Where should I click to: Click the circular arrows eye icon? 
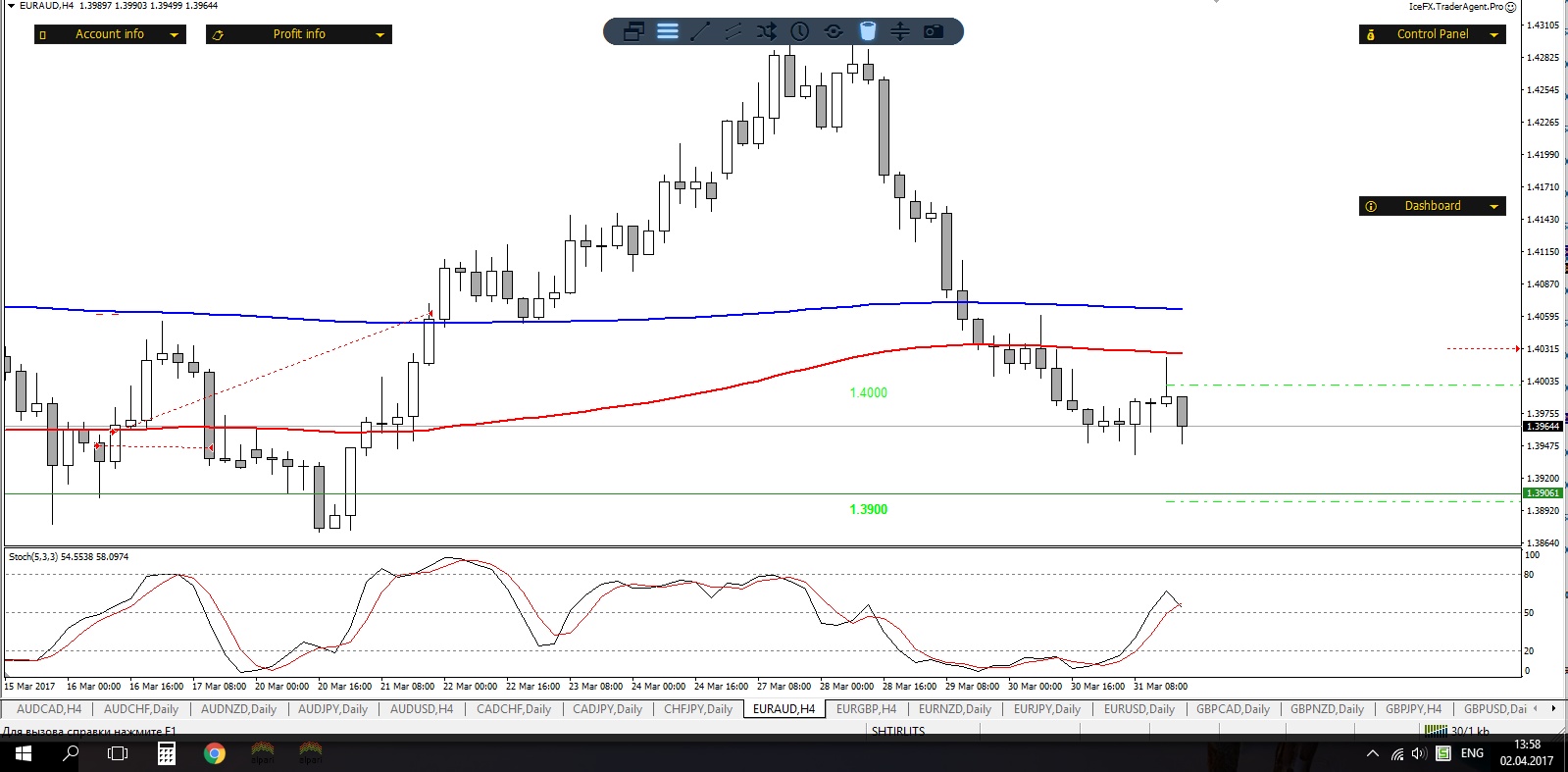tap(834, 31)
